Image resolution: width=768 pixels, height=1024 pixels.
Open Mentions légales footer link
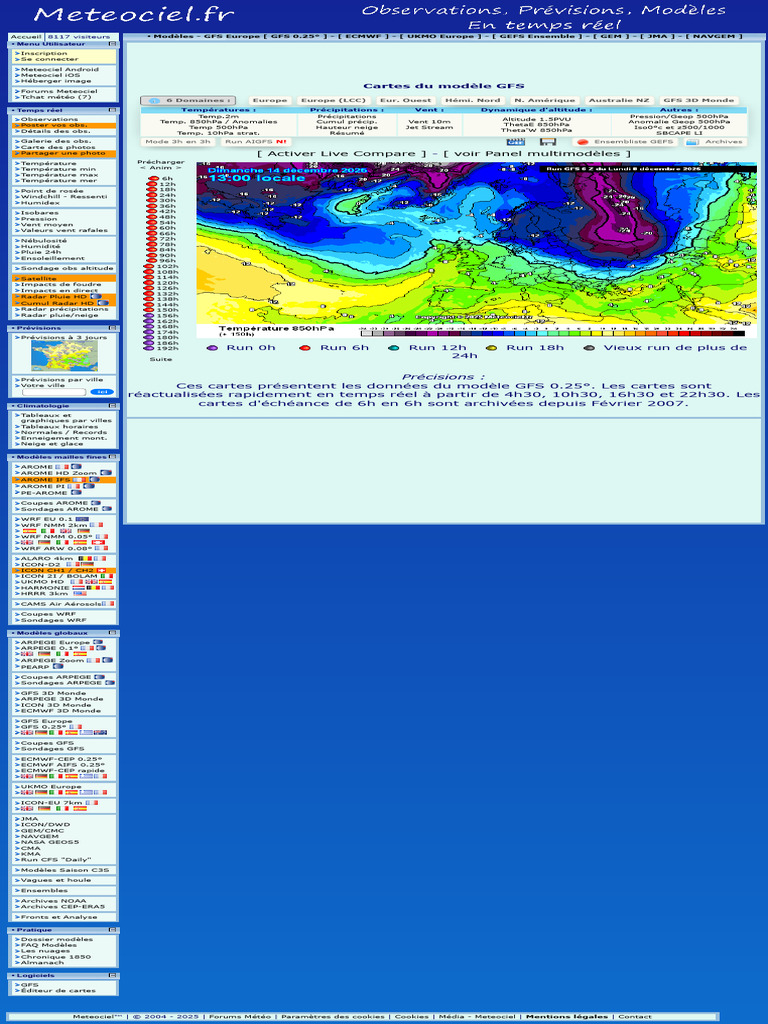567,1017
